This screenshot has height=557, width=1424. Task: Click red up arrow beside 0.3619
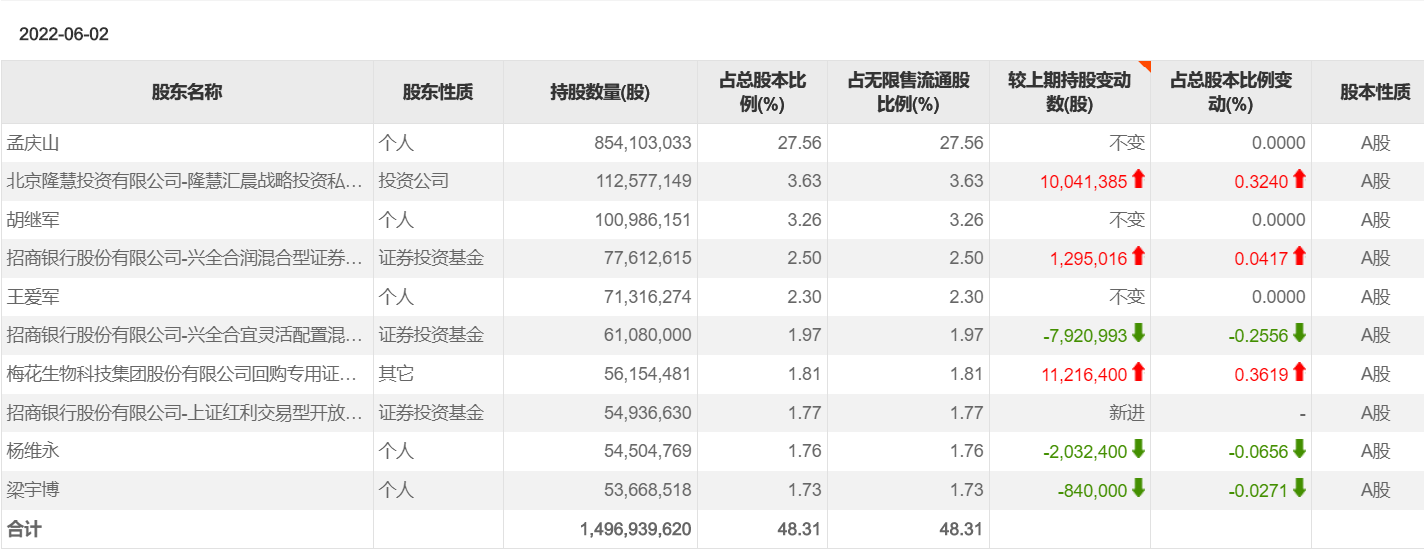point(1299,373)
